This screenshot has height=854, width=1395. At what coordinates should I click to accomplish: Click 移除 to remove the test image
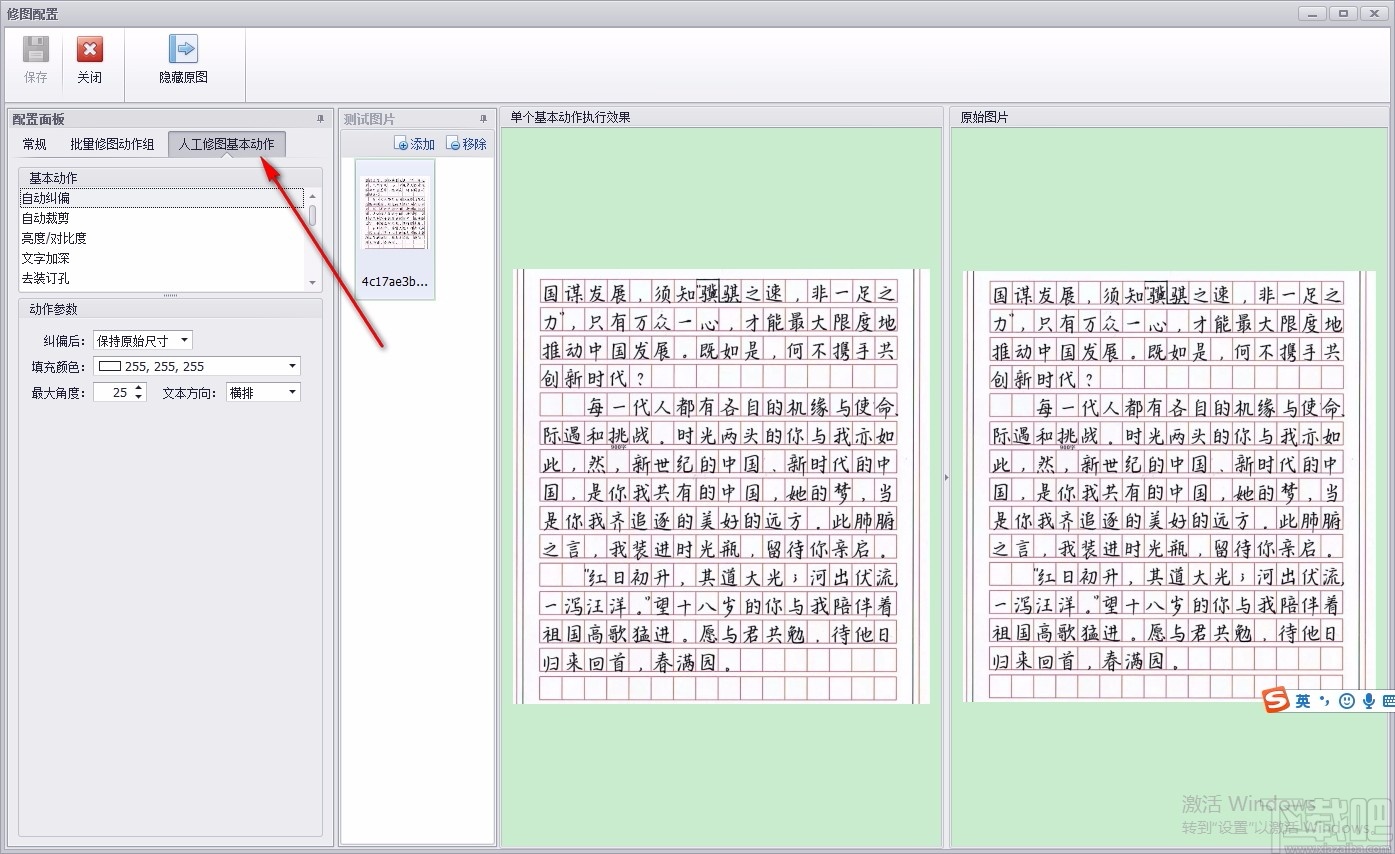point(467,144)
